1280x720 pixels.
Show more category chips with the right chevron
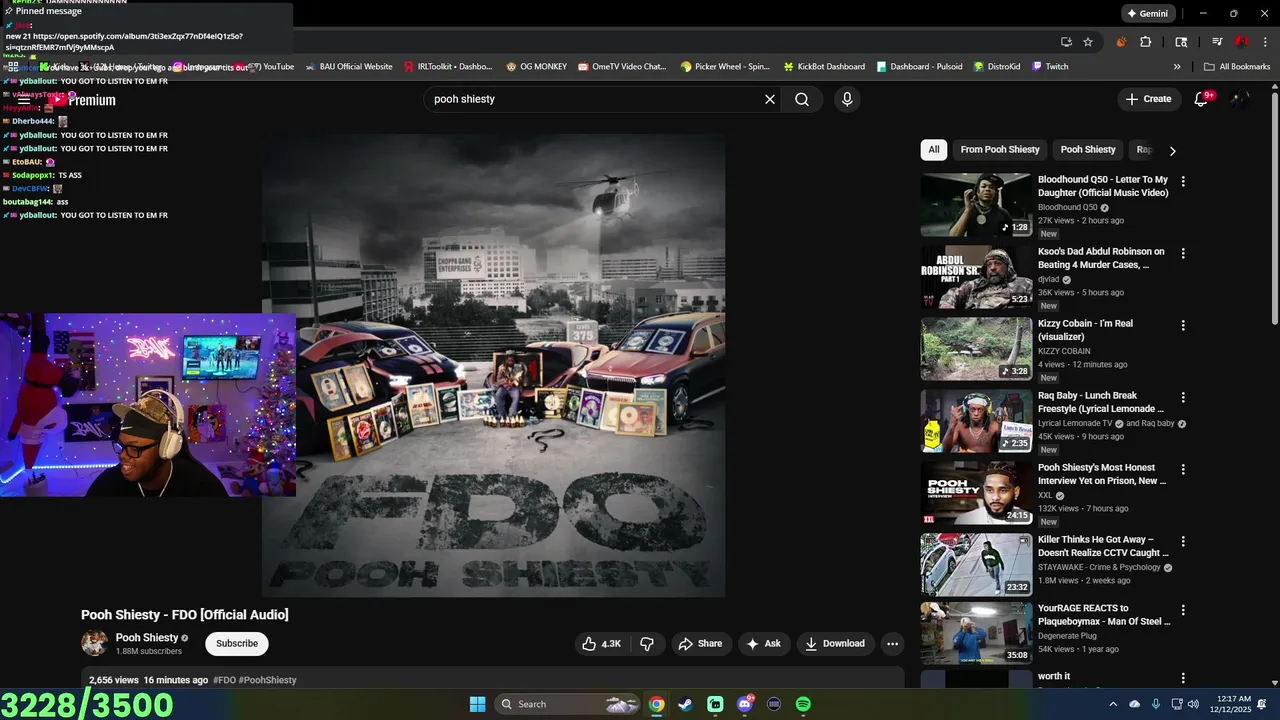point(1172,150)
